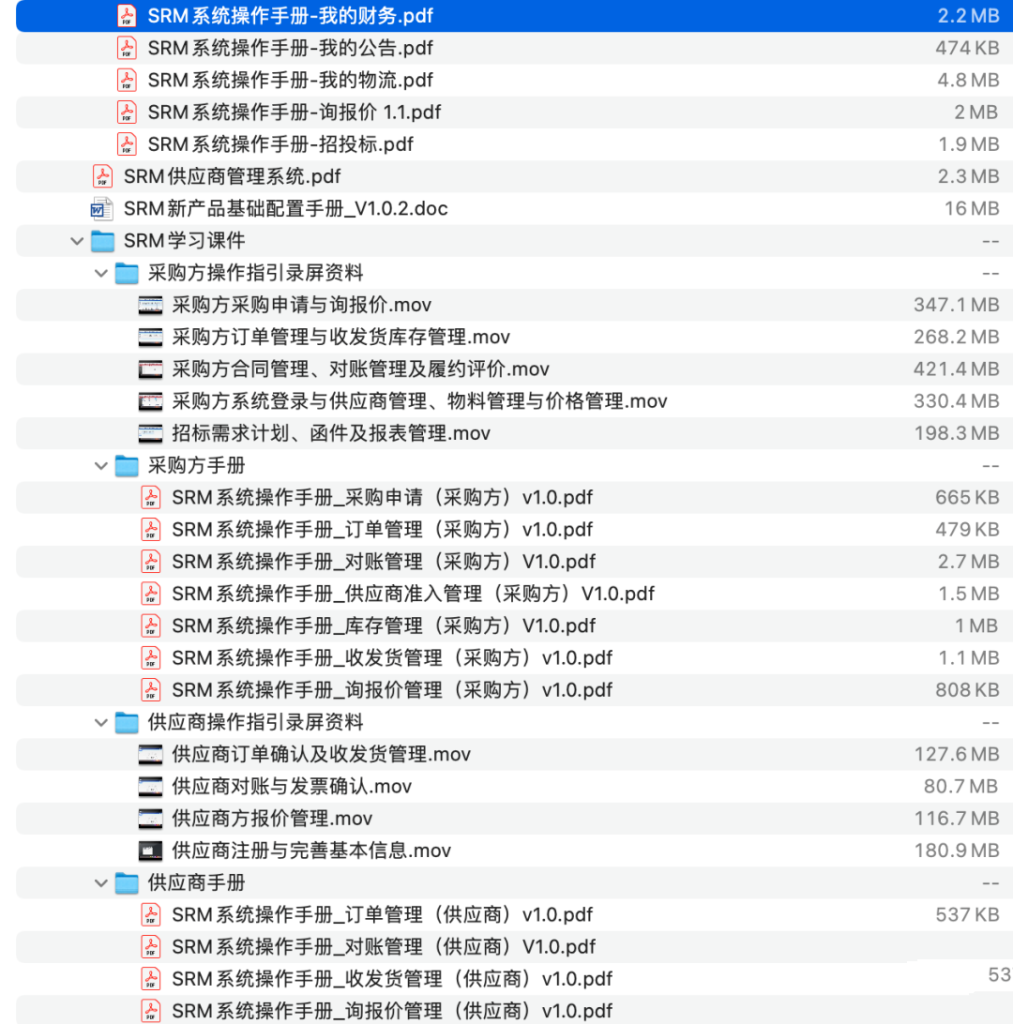Click the PDF icon of 询报价管理（采购方）手册
Screen dimensions: 1013x1024
(150, 690)
